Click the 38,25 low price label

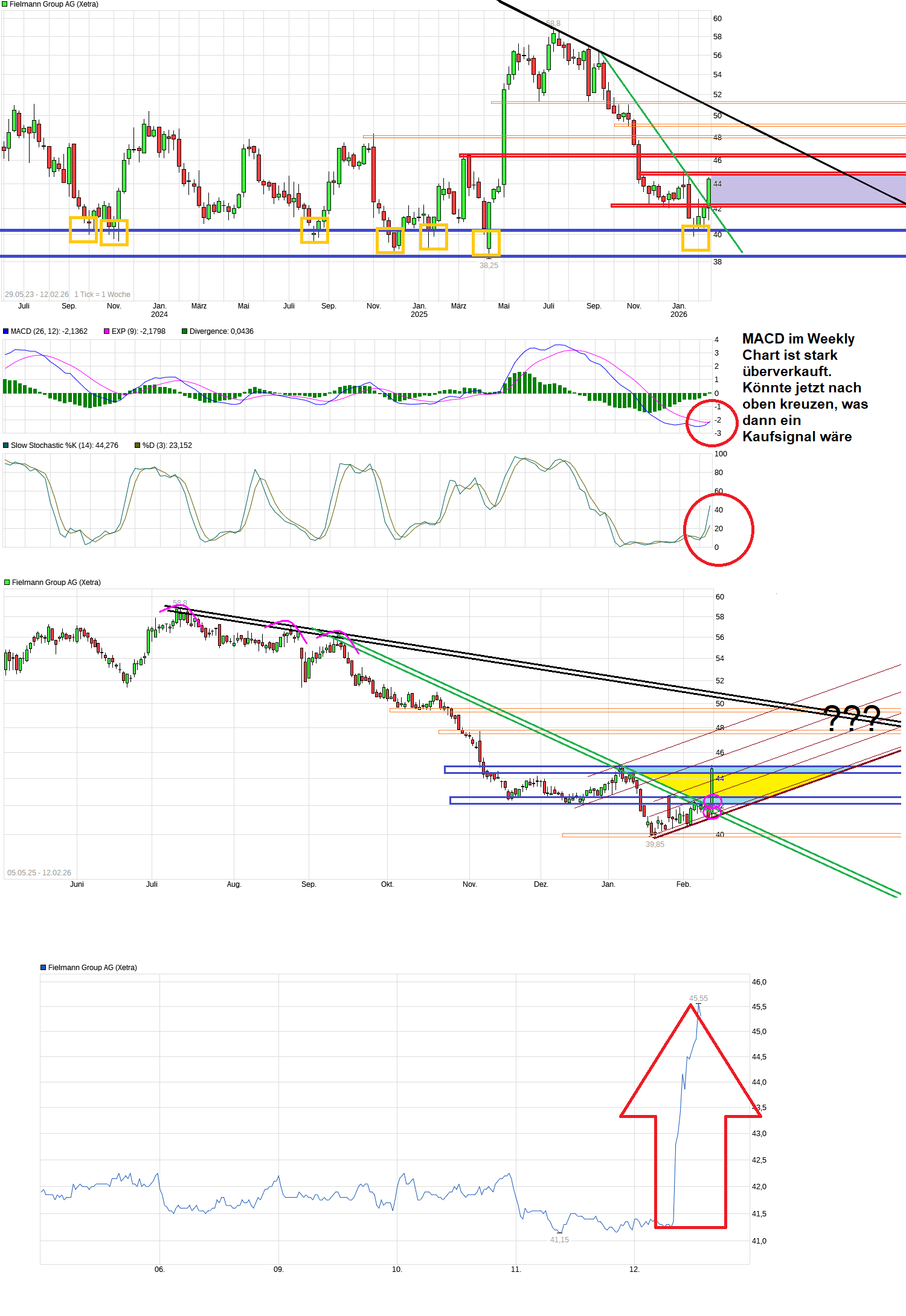click(489, 266)
